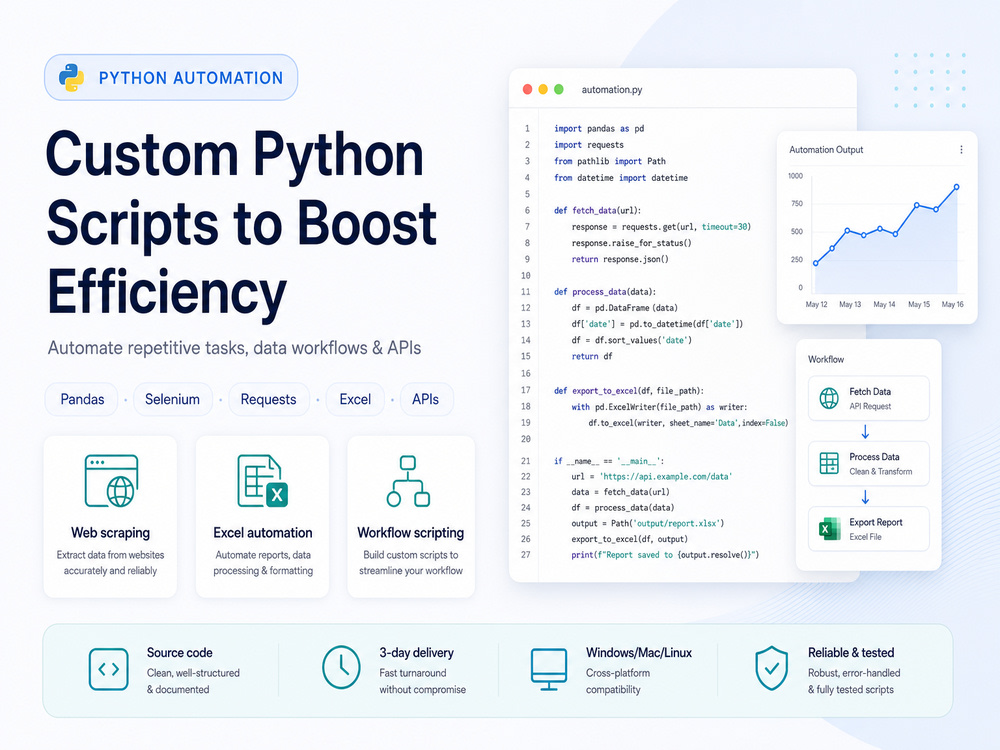Click the Process Data table icon
Screen dimensions: 1000x750
pyautogui.click(x=828, y=463)
